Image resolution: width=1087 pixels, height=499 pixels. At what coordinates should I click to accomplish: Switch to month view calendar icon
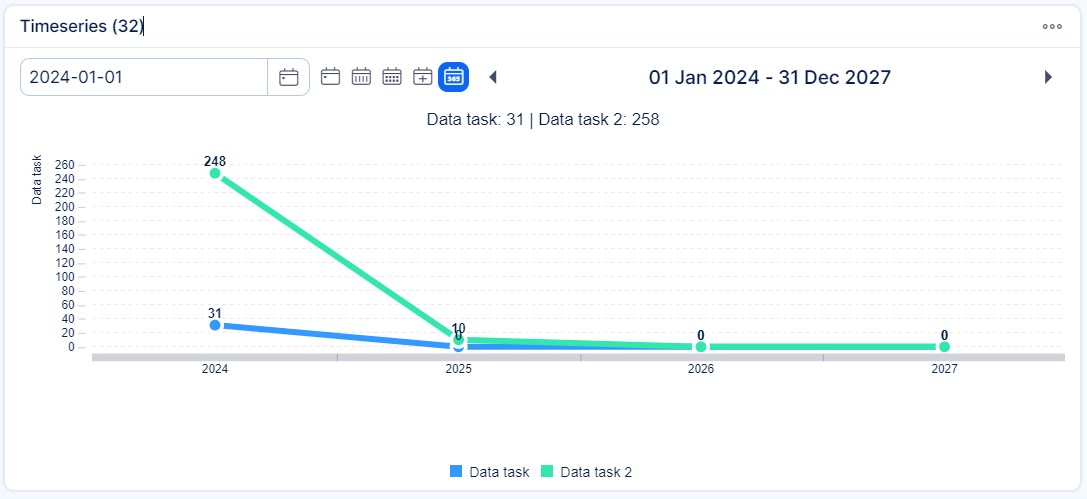click(393, 76)
